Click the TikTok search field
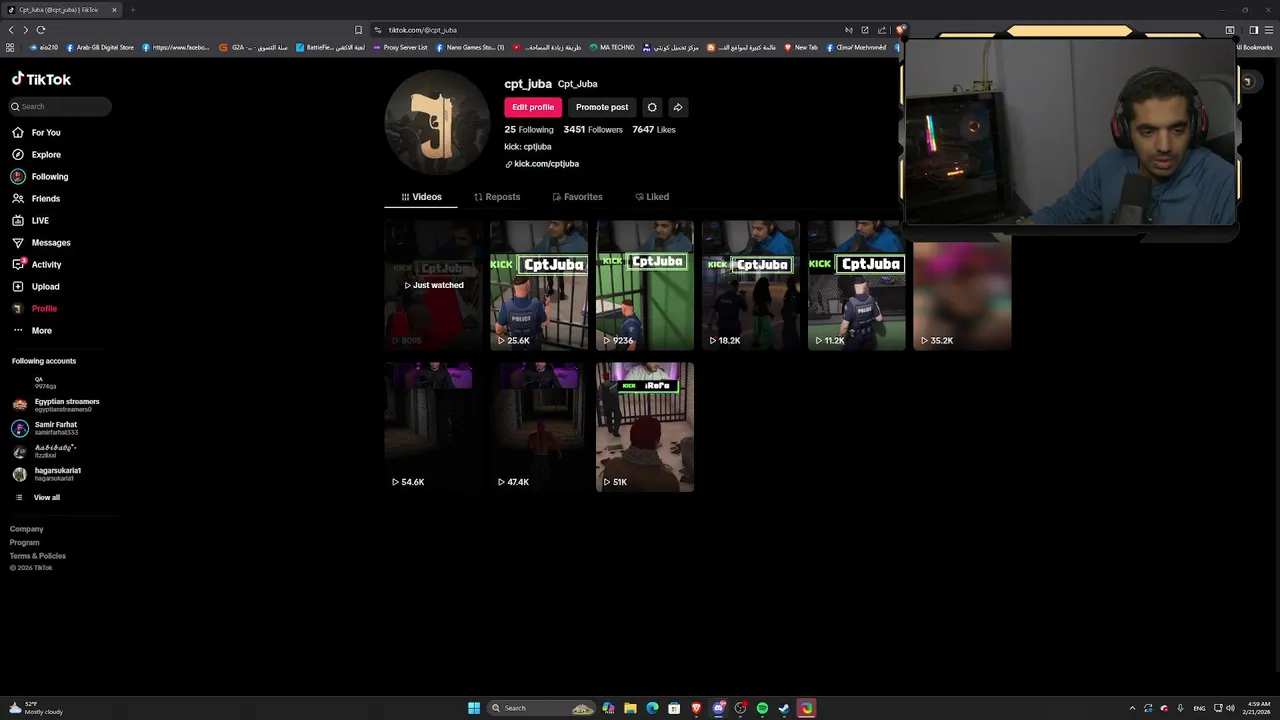 tap(60, 106)
